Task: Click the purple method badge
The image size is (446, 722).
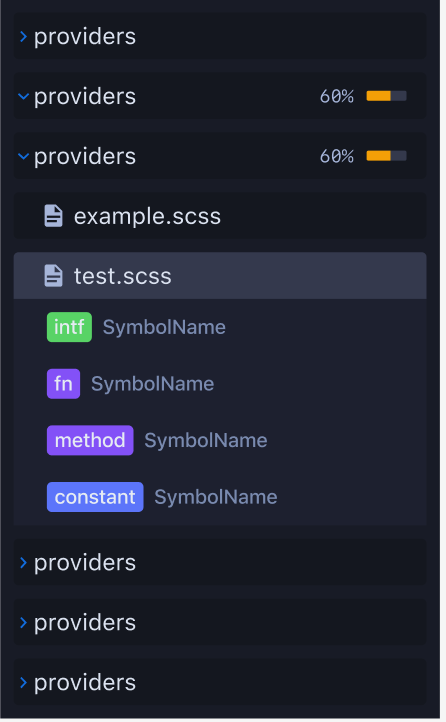Action: [90, 441]
